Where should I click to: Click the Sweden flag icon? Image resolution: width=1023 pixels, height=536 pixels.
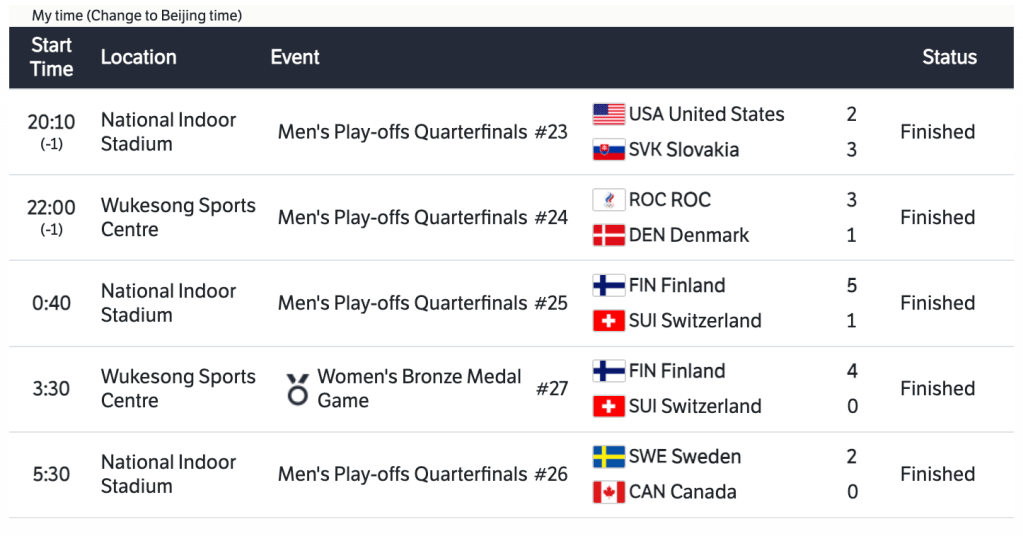(x=608, y=457)
